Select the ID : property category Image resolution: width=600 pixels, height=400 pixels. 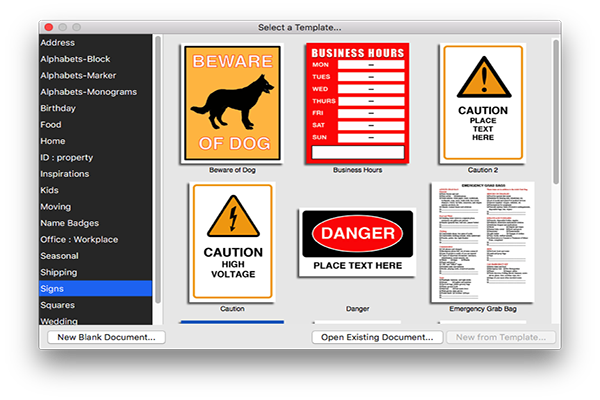click(95, 157)
